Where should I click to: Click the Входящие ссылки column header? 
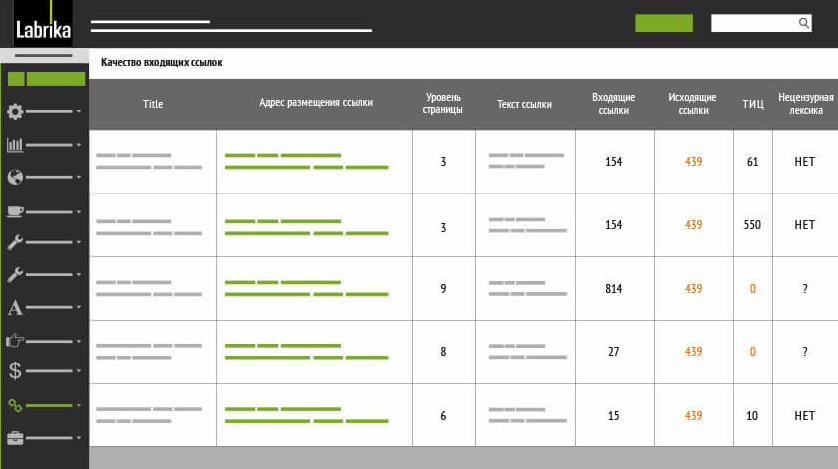[614, 104]
